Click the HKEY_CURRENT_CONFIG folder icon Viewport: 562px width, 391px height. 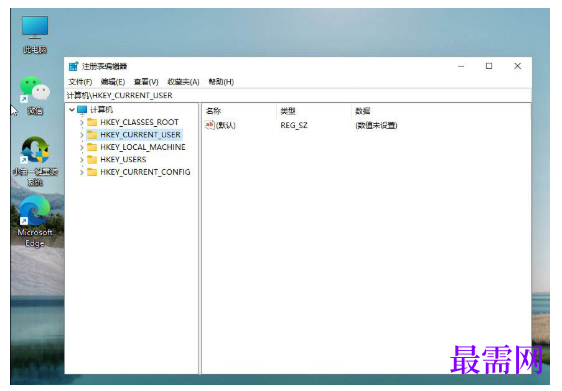point(92,172)
